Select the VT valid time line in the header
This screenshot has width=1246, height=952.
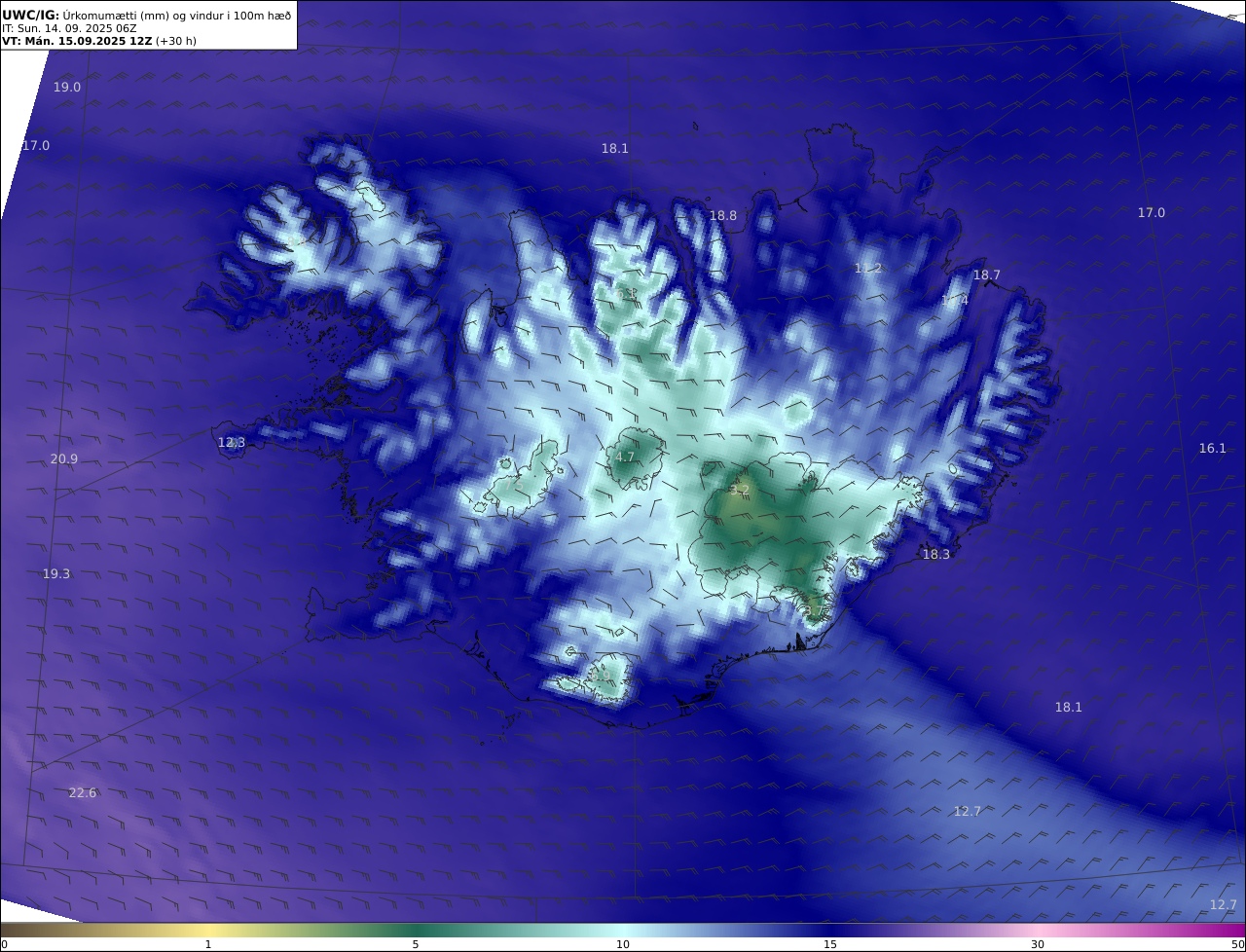[x=98, y=41]
